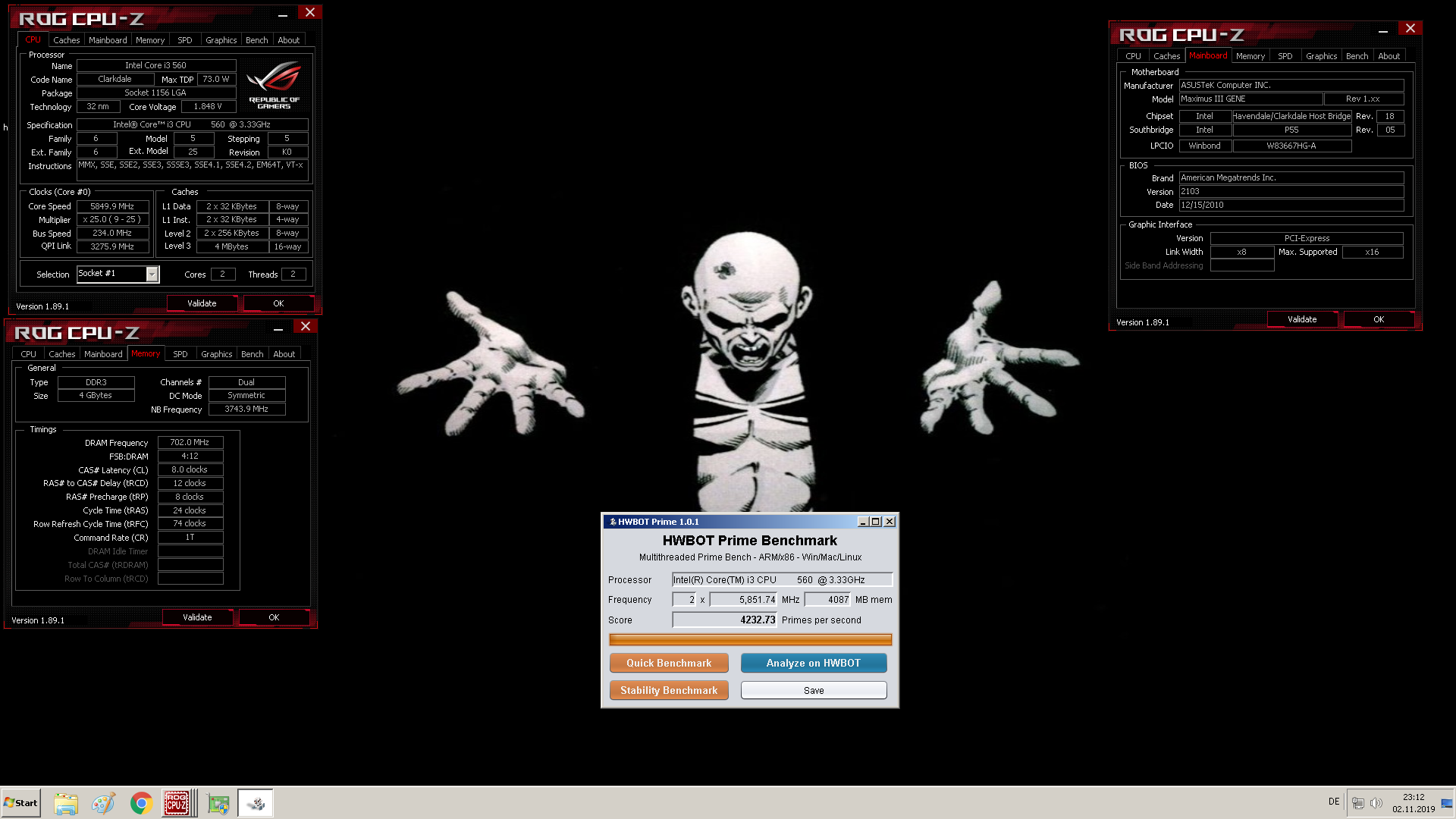Click OK in the Mainboard tab window

[1379, 319]
